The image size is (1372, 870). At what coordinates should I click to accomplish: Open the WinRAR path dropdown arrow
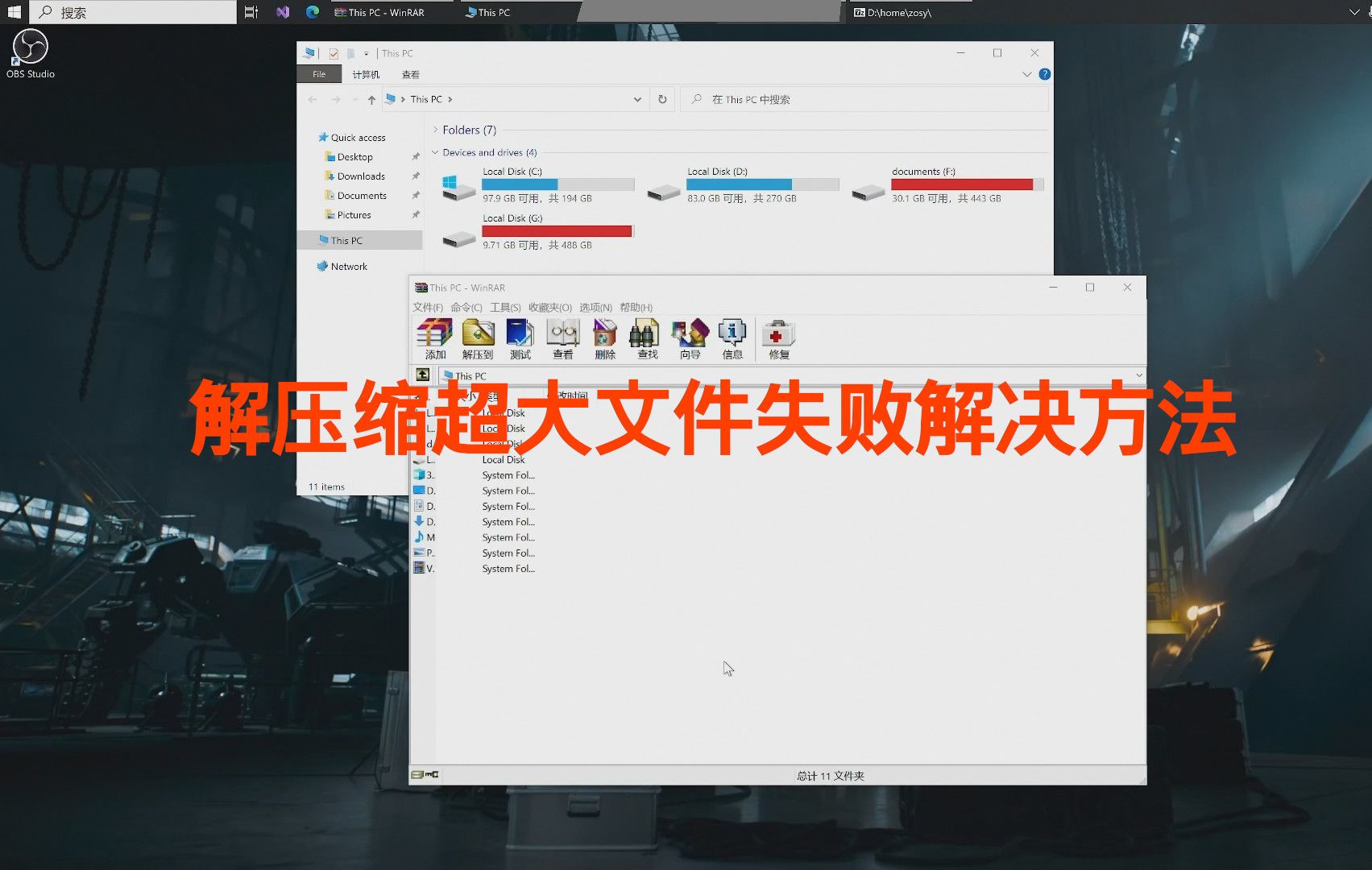click(x=1138, y=375)
